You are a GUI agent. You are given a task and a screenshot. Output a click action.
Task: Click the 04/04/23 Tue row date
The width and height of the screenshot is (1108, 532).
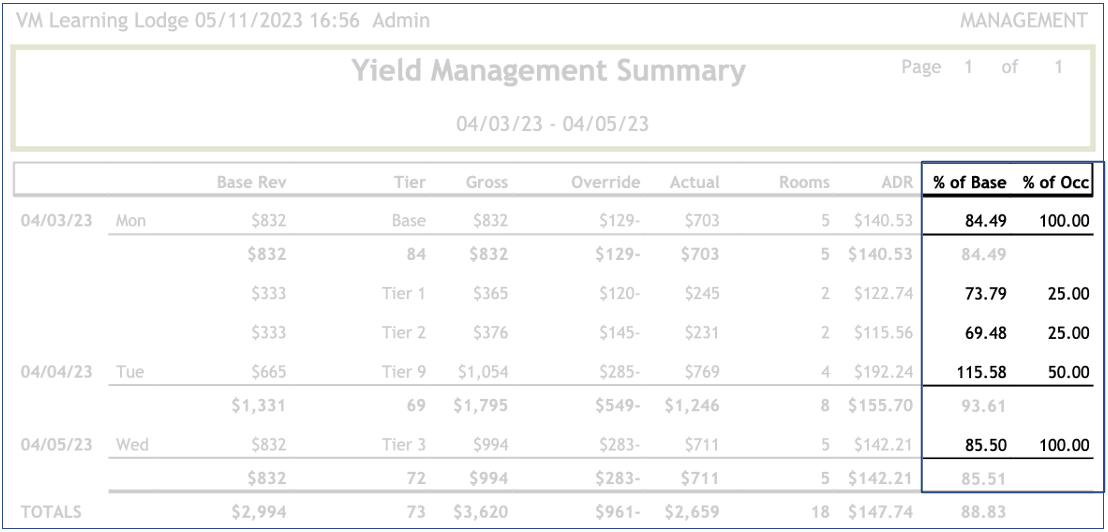[58, 372]
